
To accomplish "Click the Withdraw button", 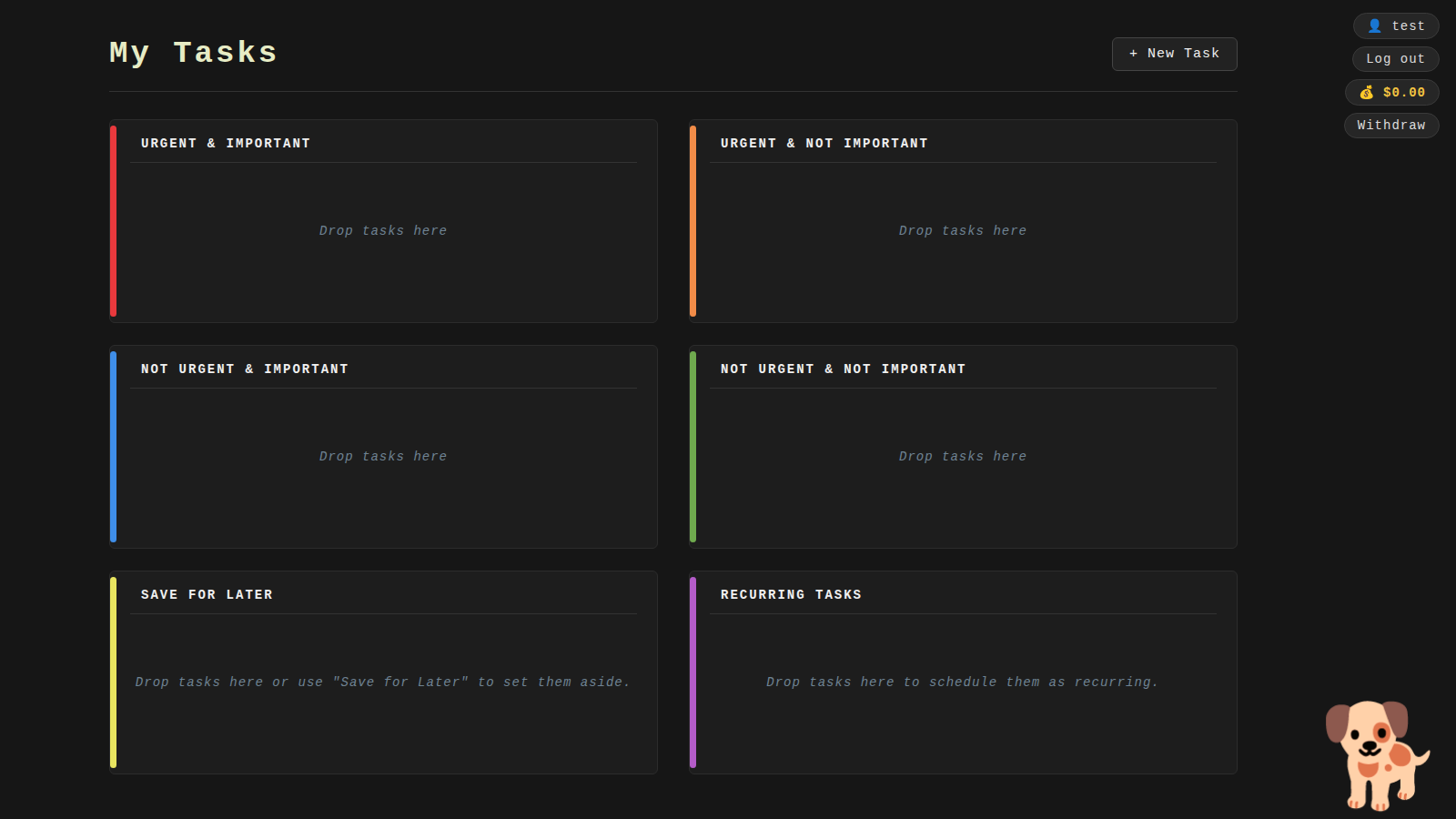I will tap(1391, 126).
